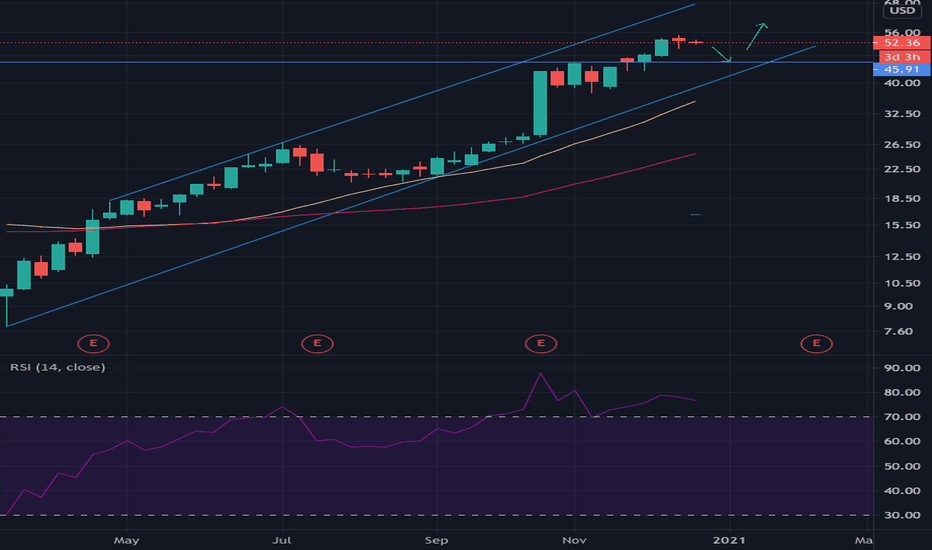This screenshot has height=550, width=932.
Task: Click the 2021 label on time axis
Action: coord(729,540)
